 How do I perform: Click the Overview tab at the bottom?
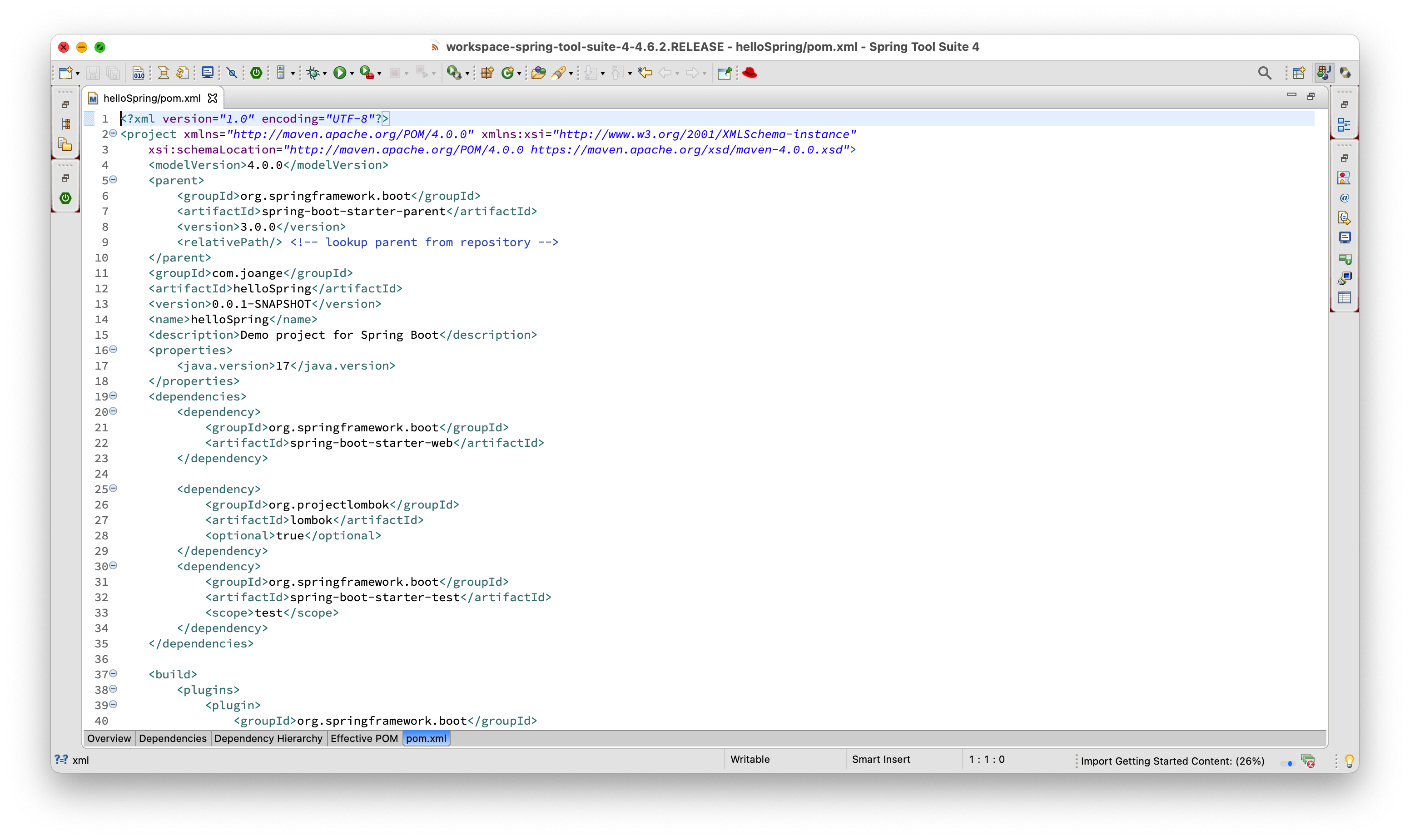(109, 738)
